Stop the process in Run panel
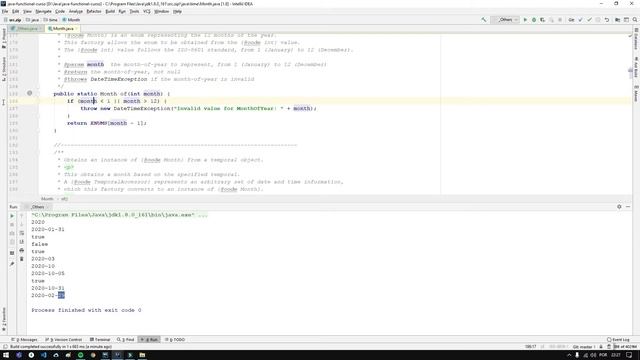The image size is (640, 360). coord(12,224)
